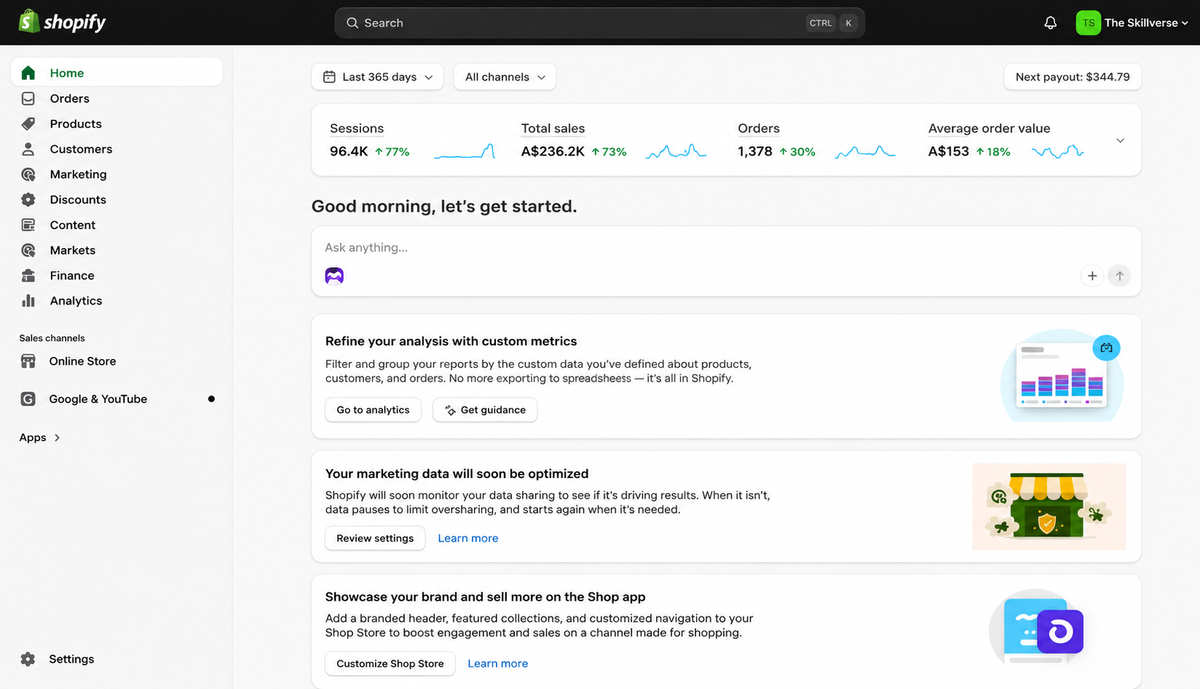Click the Google & YouTube G icon
Image resolution: width=1200 pixels, height=689 pixels.
[28, 399]
